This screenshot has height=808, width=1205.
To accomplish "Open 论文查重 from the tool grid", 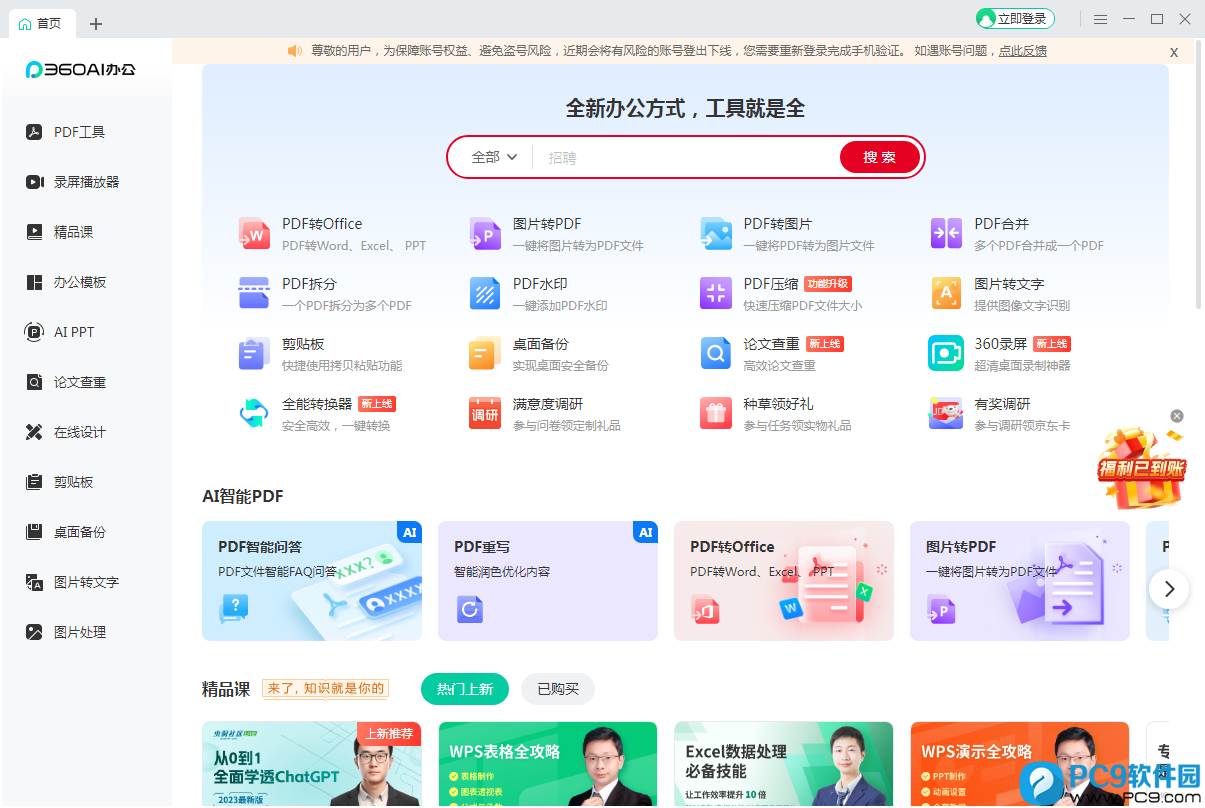I will pyautogui.click(x=716, y=353).
